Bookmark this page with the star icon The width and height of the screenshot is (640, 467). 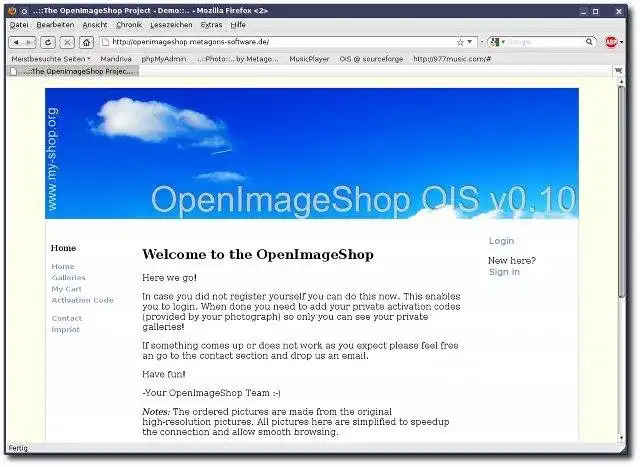pyautogui.click(x=460, y=42)
